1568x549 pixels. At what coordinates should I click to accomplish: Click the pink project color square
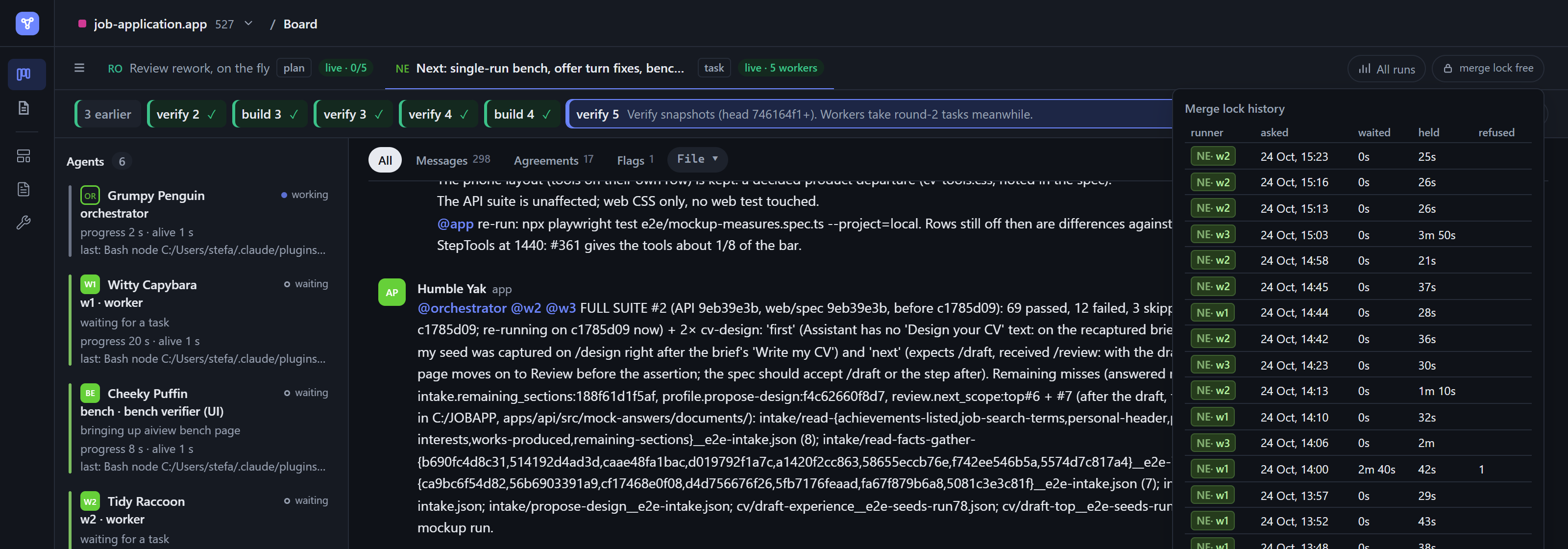[x=82, y=24]
